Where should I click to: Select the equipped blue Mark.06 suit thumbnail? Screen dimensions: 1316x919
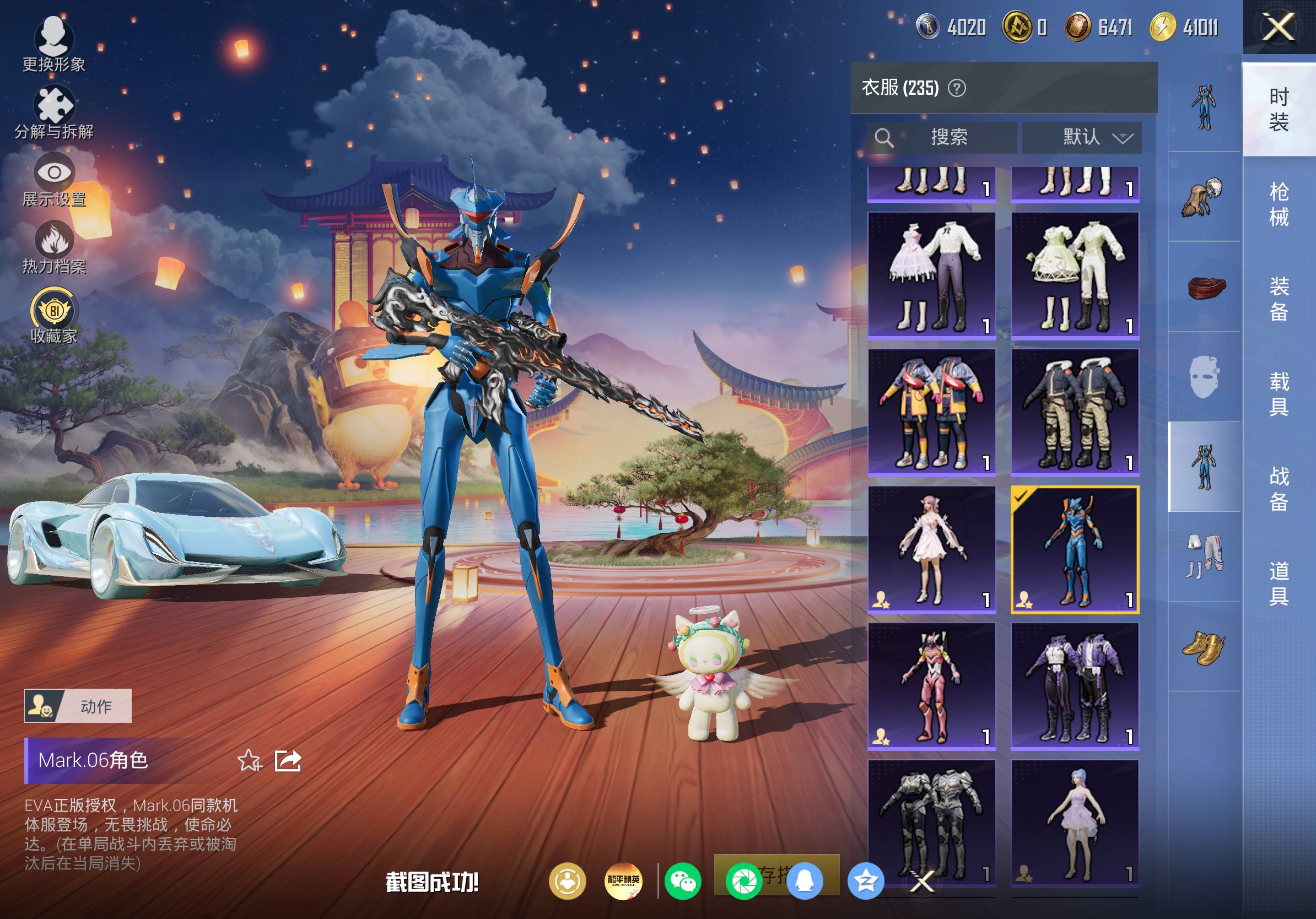[x=1075, y=549]
